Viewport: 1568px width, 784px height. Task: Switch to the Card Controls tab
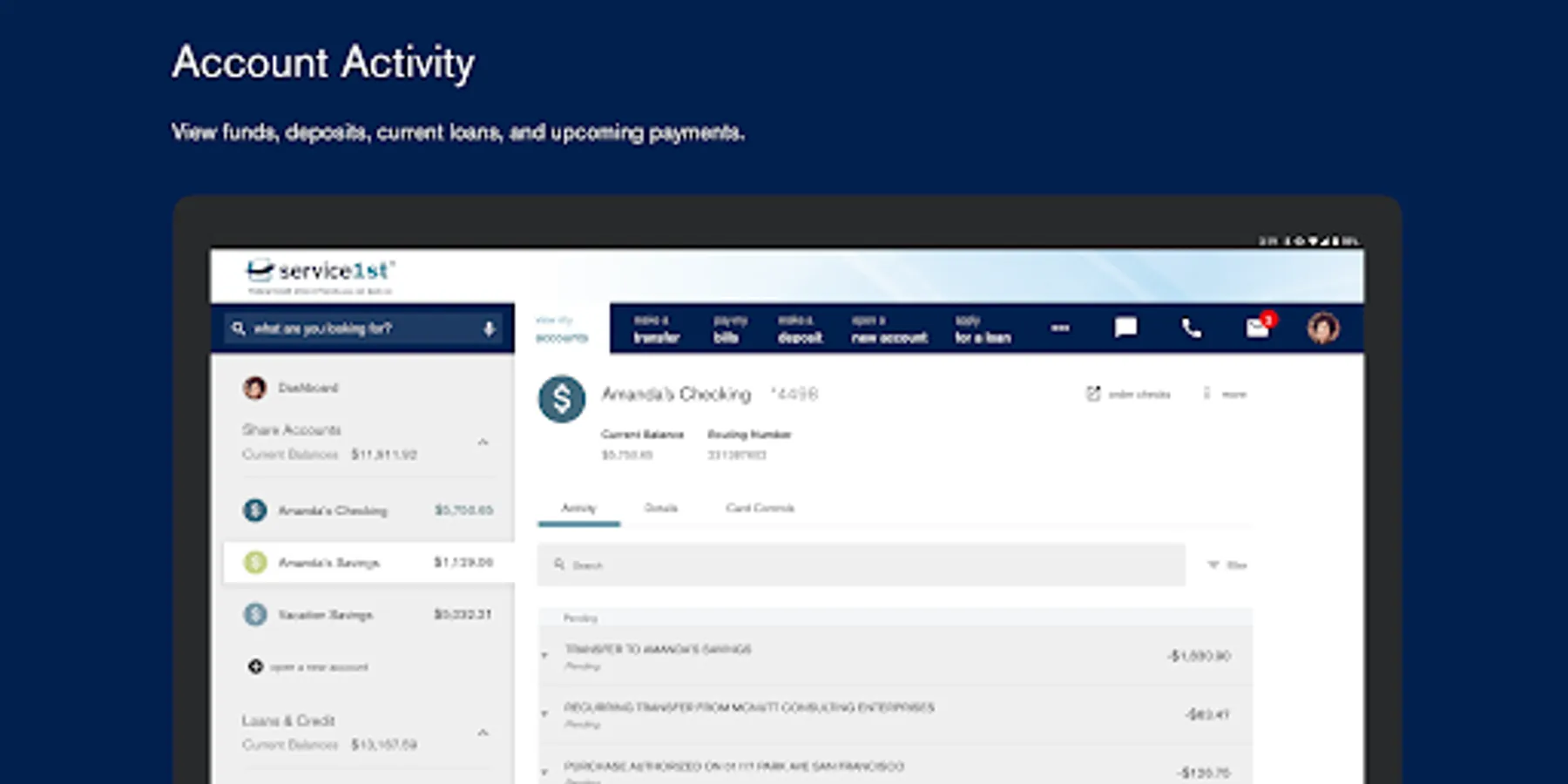760,508
